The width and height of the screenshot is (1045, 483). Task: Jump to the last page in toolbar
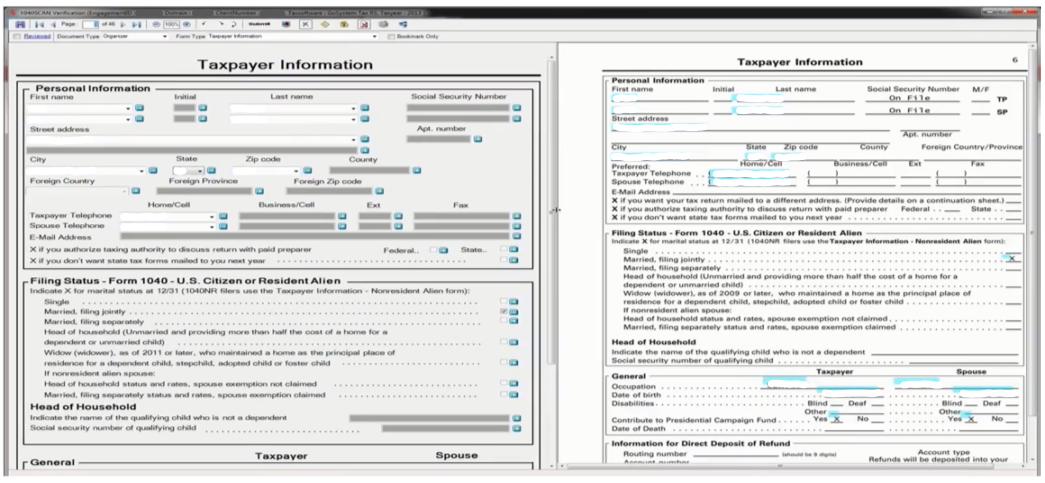(x=137, y=24)
